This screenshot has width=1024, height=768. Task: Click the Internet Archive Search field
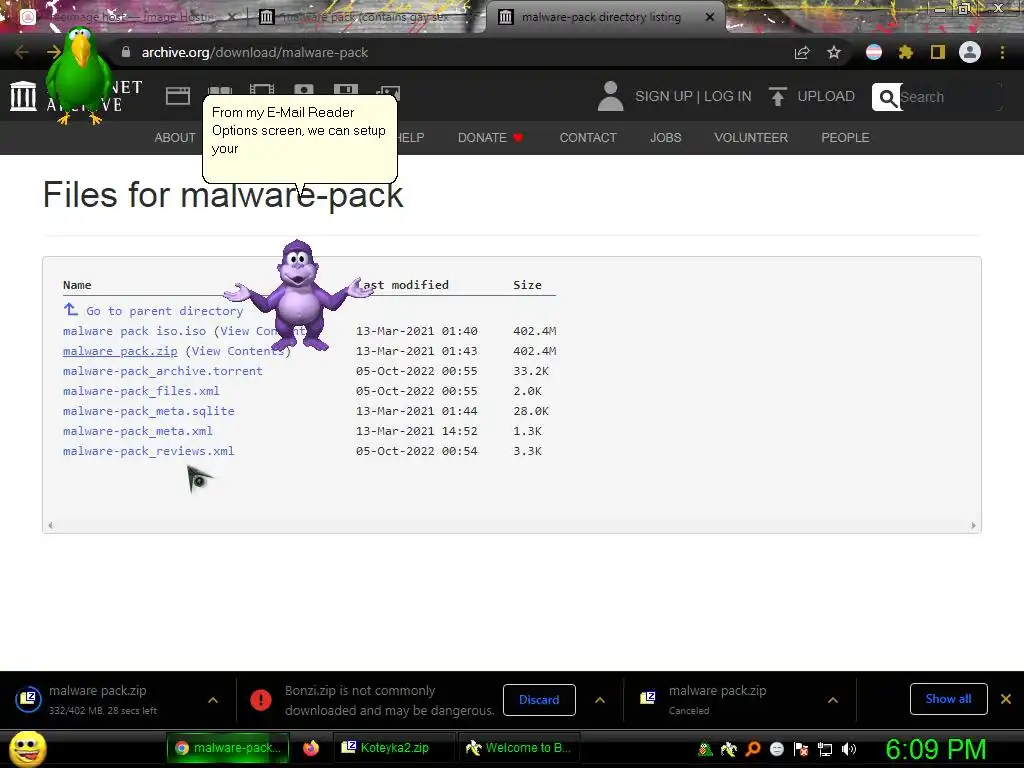click(950, 97)
